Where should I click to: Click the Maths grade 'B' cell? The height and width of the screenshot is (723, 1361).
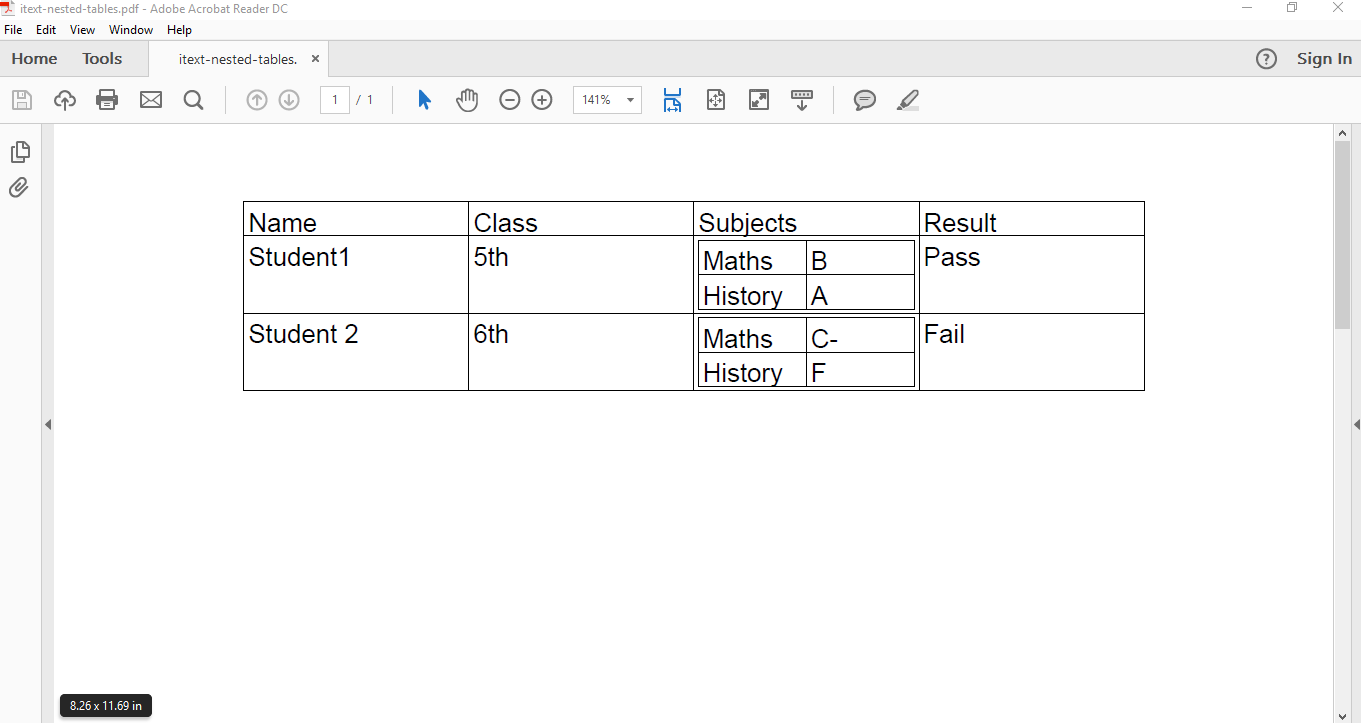(x=860, y=258)
